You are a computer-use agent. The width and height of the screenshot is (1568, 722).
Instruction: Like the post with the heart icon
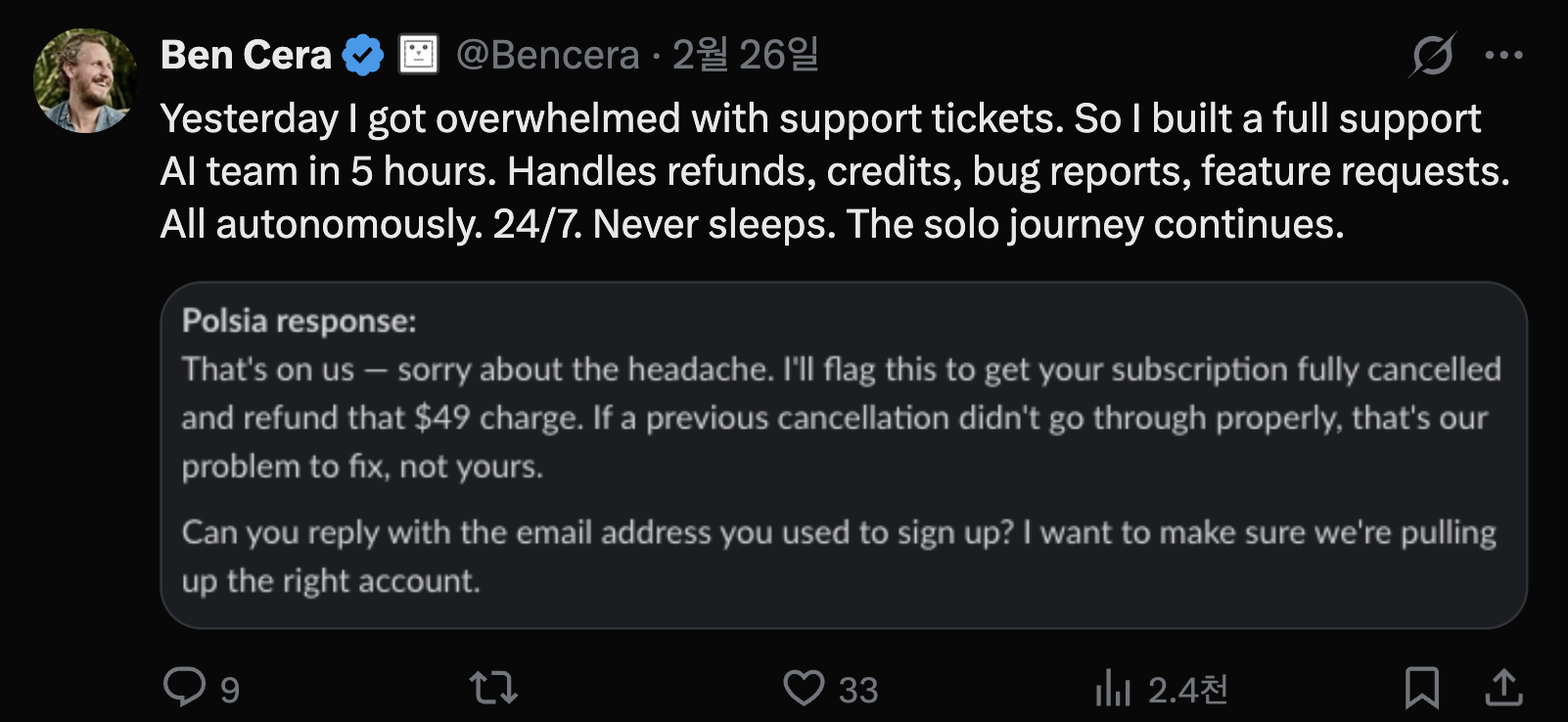(804, 688)
